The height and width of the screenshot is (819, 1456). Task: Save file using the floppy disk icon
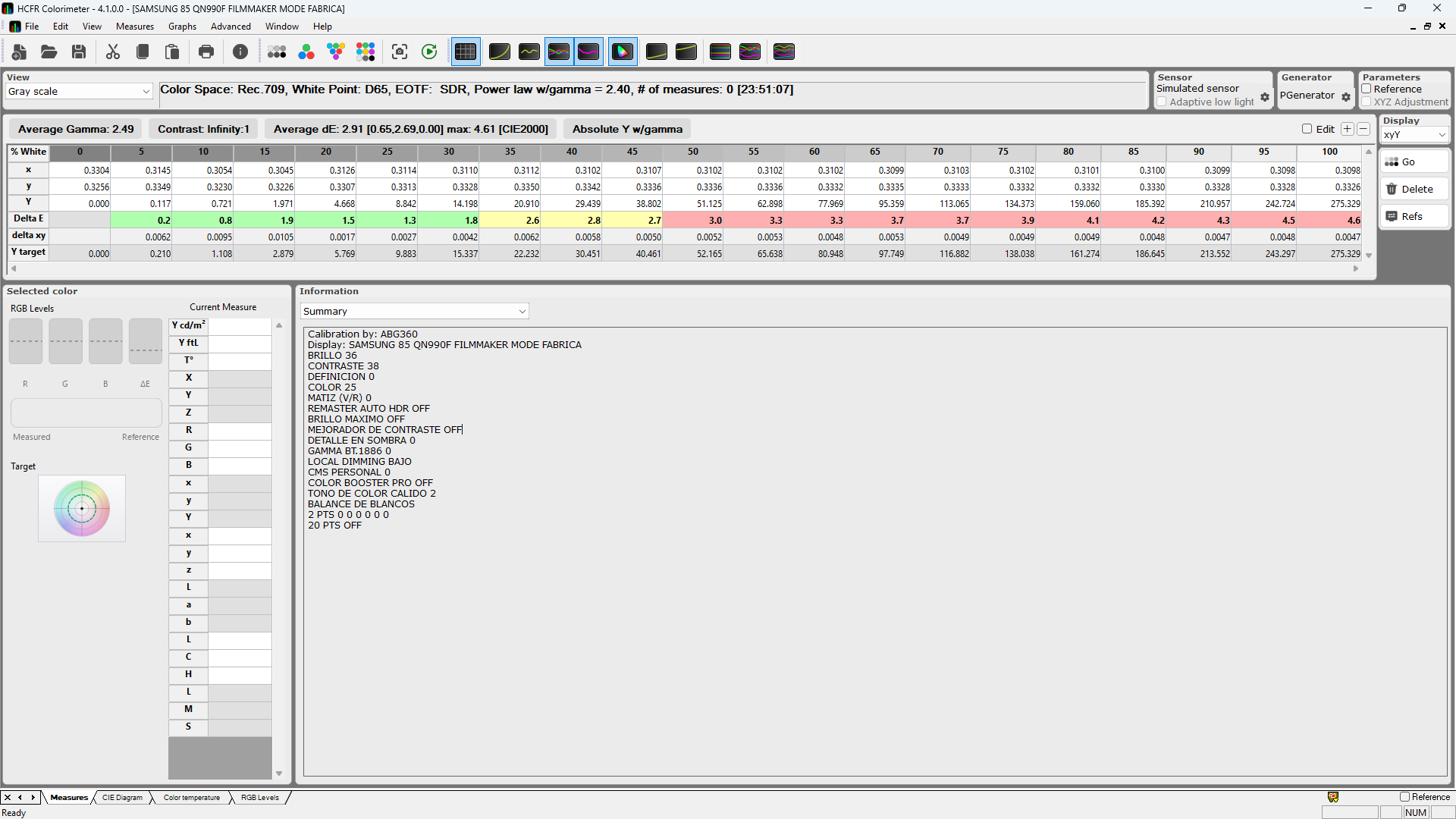tap(79, 52)
